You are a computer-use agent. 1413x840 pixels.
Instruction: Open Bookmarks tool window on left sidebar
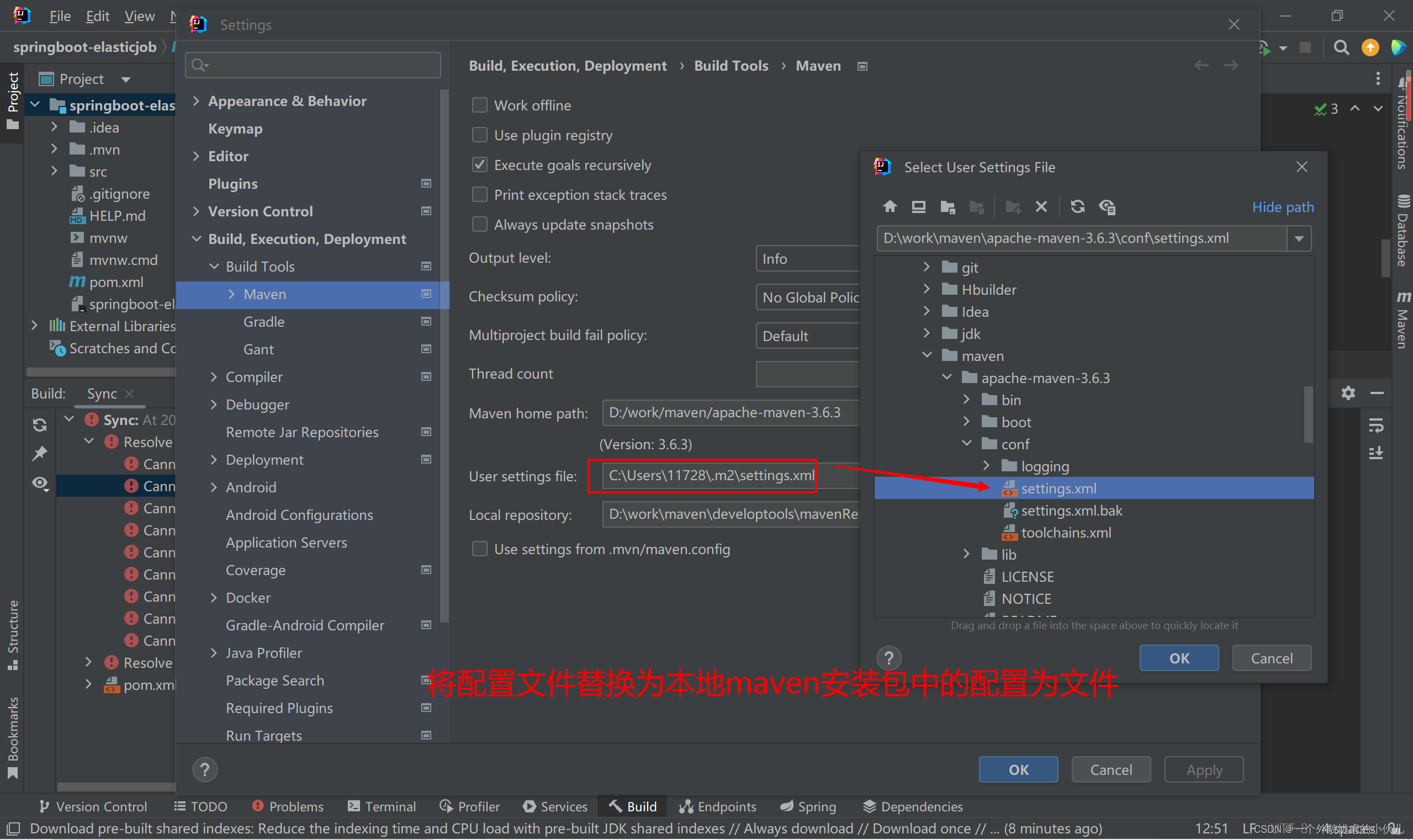13,737
